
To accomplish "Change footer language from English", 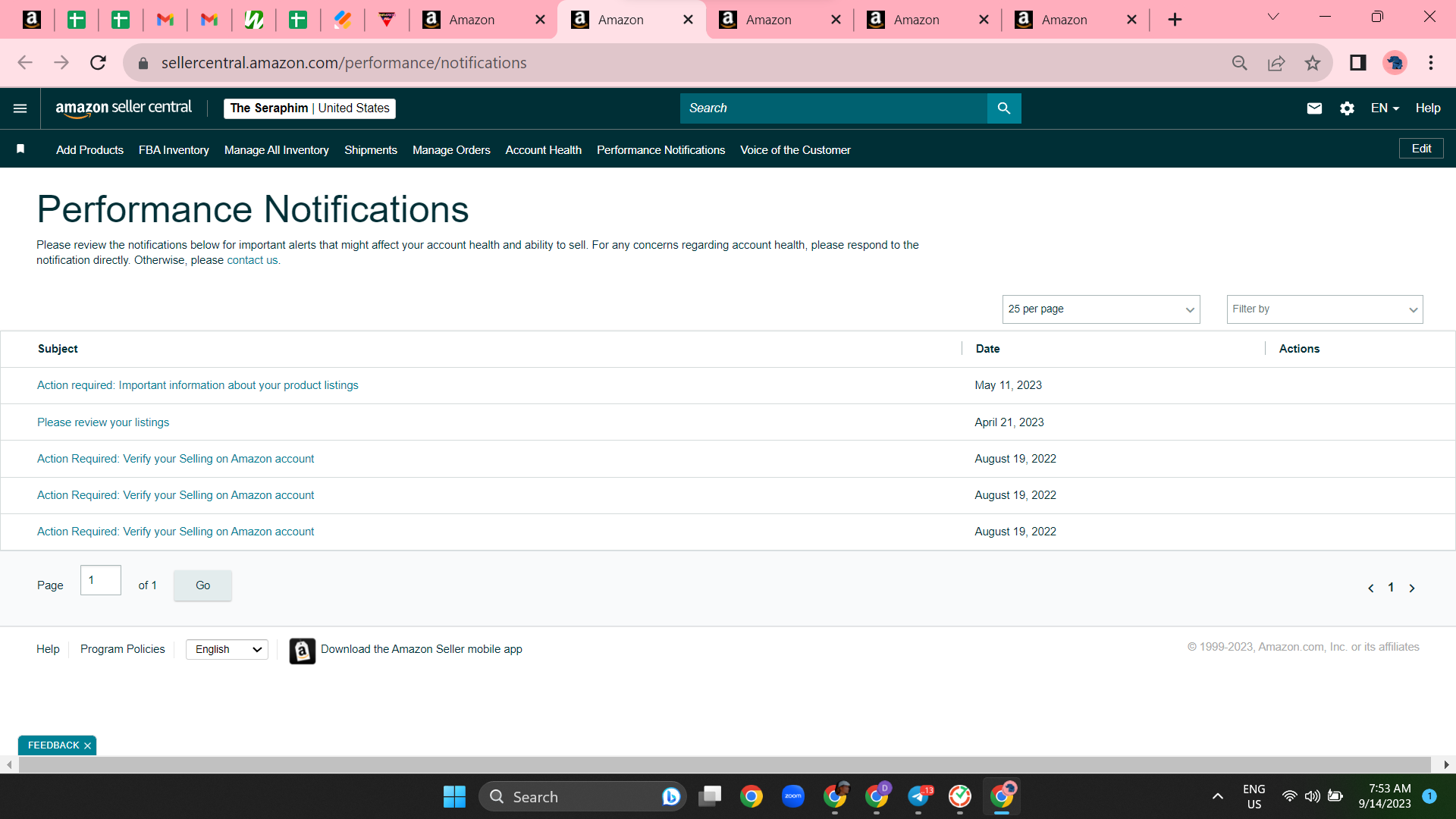I will (227, 650).
